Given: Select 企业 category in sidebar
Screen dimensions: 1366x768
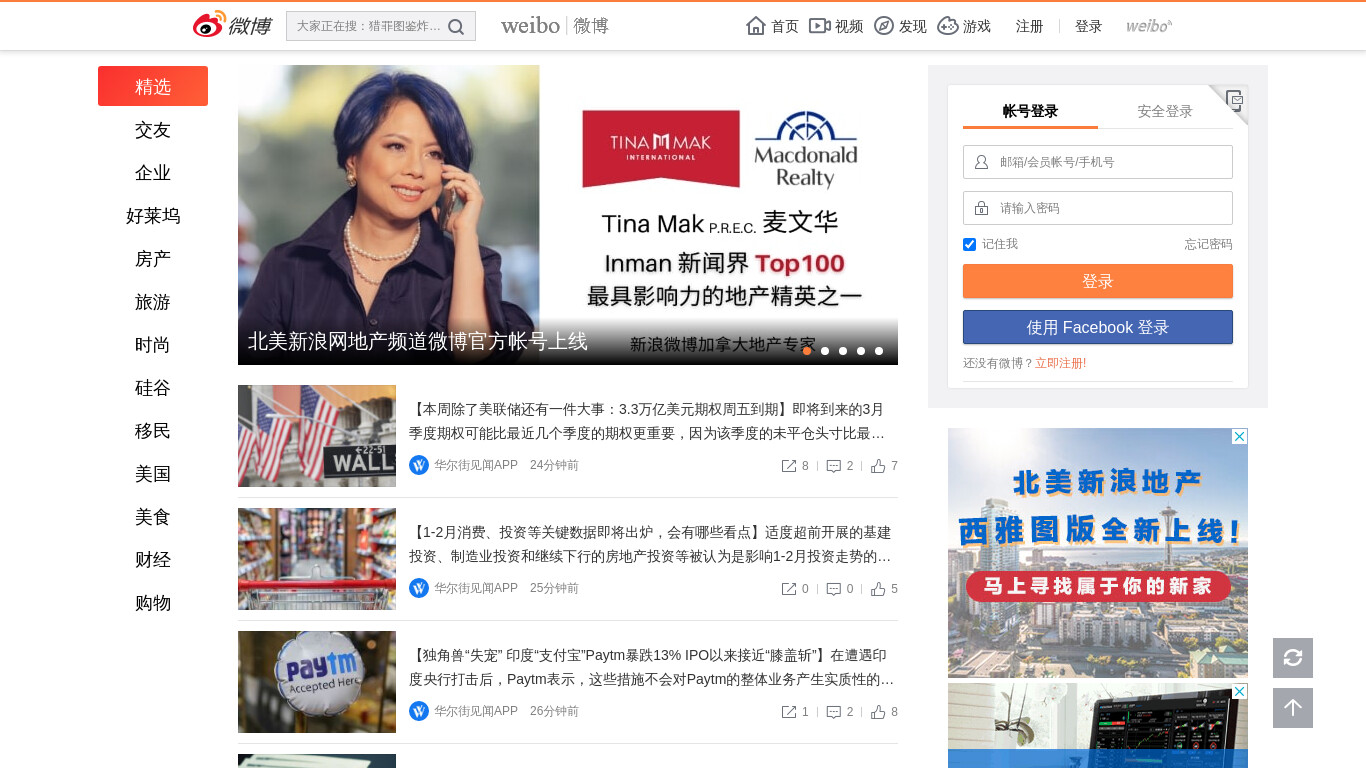Looking at the screenshot, I should coord(153,173).
